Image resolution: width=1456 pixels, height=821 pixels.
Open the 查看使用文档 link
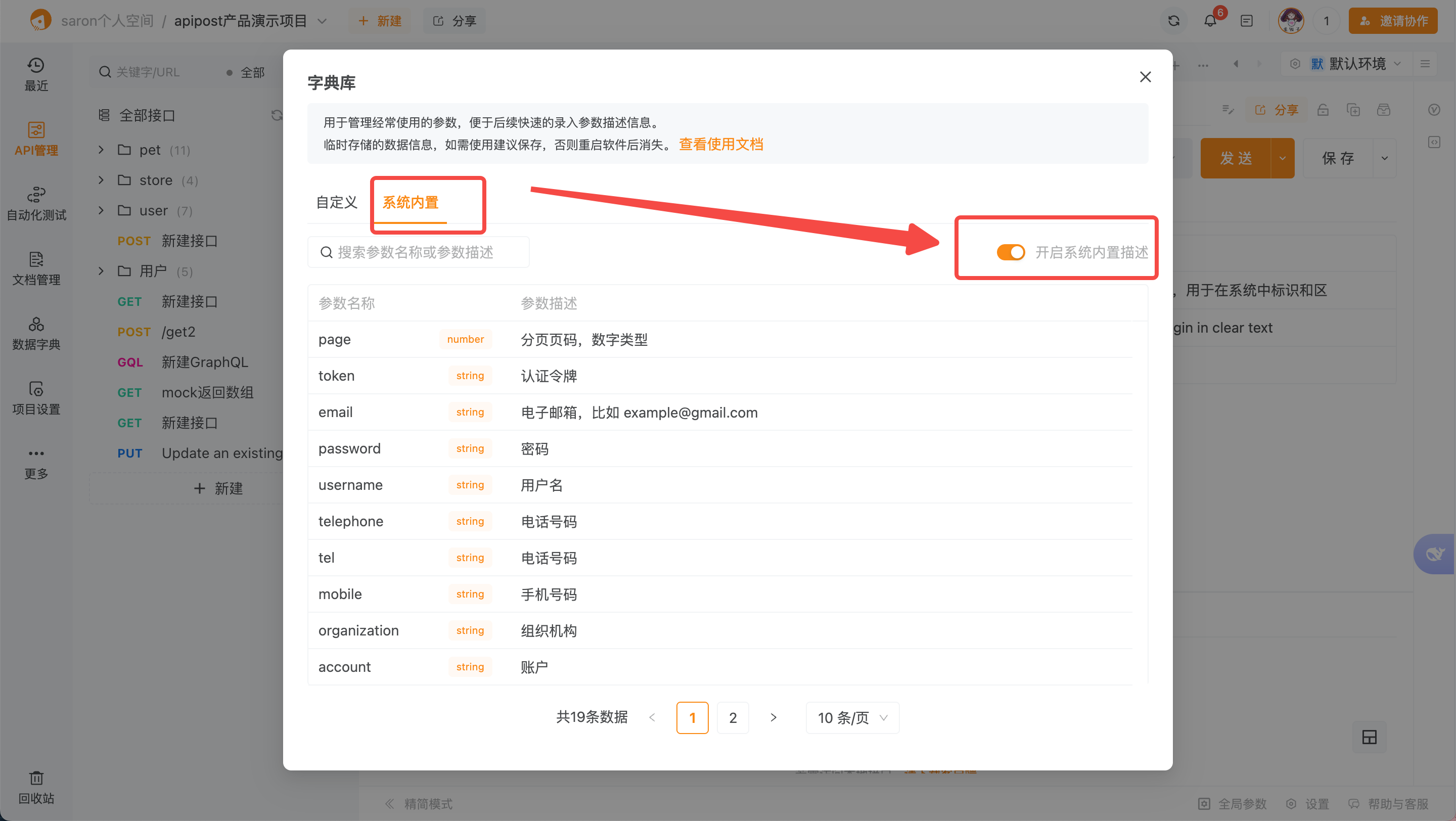click(720, 144)
